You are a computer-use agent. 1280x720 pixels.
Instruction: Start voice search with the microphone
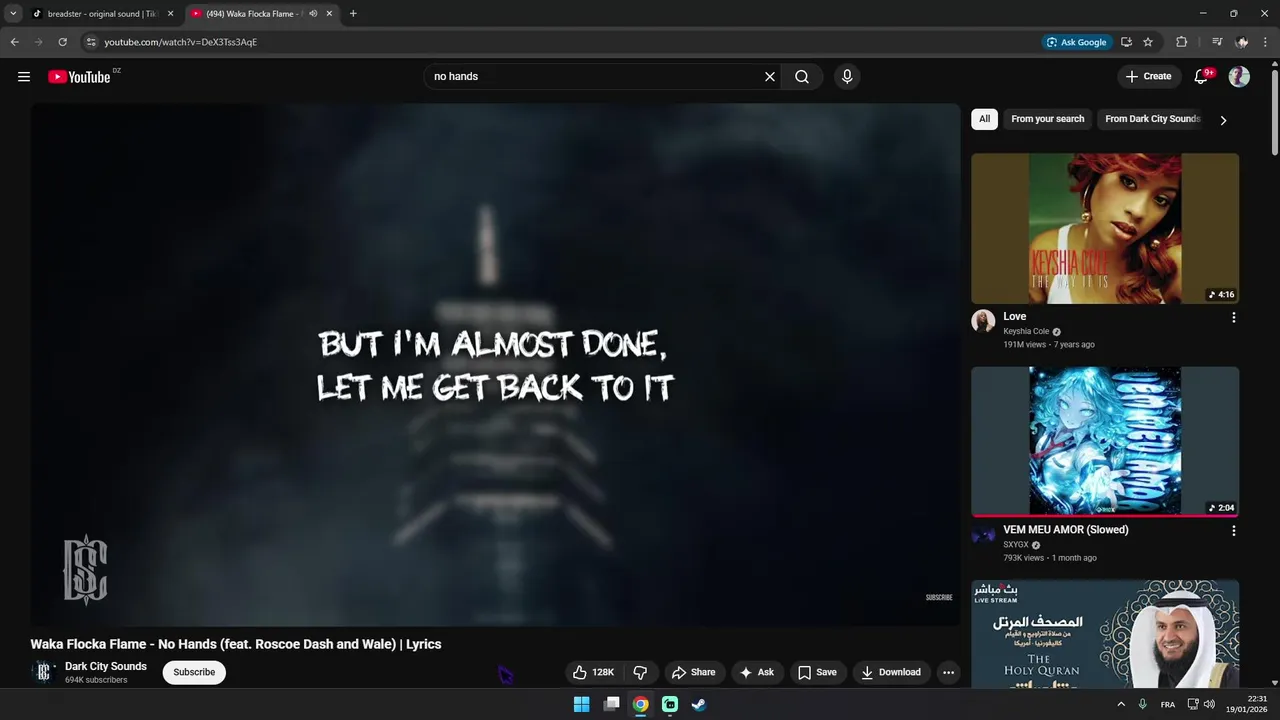point(847,77)
